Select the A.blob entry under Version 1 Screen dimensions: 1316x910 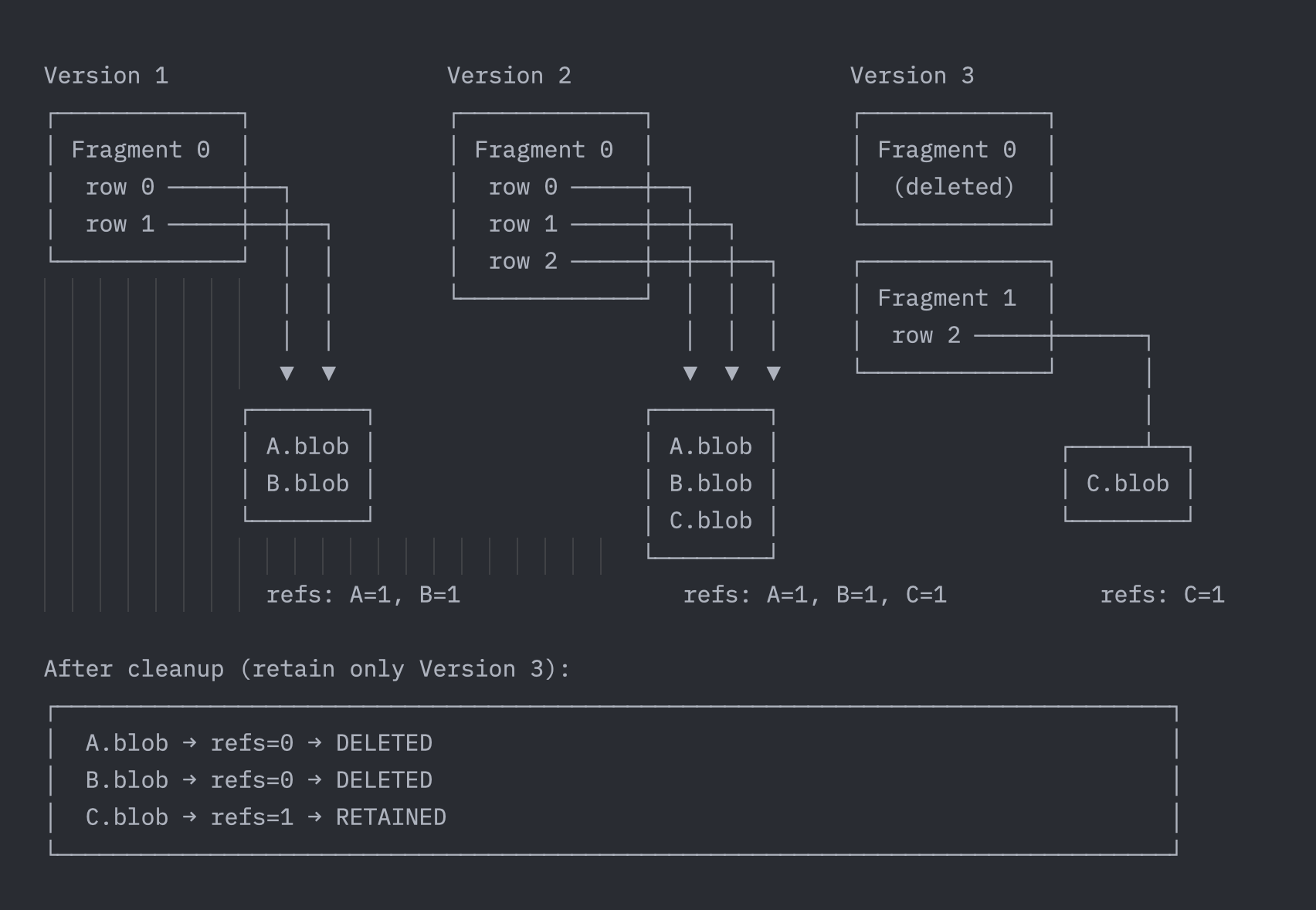coord(306,446)
